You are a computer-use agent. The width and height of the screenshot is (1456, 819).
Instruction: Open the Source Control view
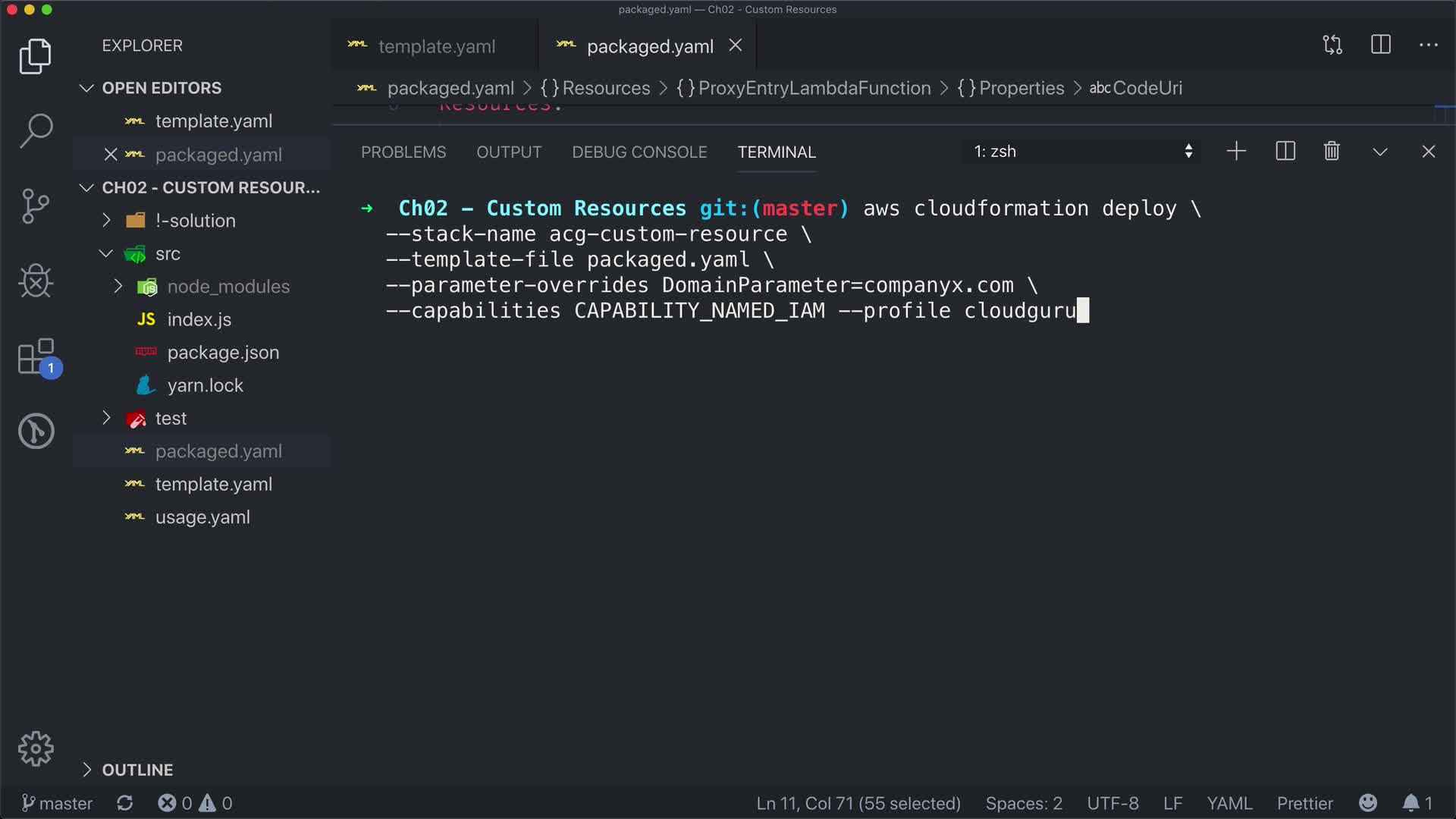(36, 206)
